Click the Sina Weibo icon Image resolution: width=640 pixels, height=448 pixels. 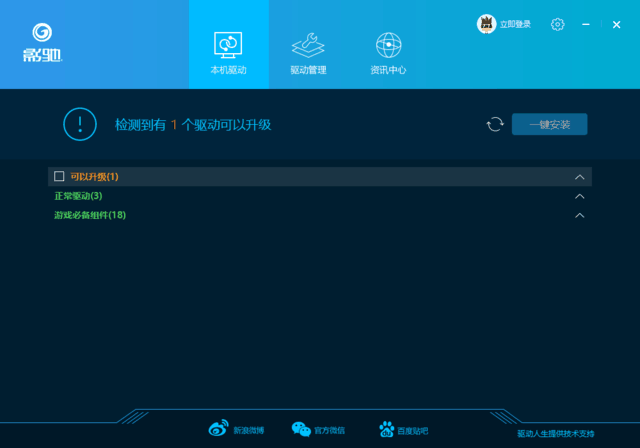point(218,428)
